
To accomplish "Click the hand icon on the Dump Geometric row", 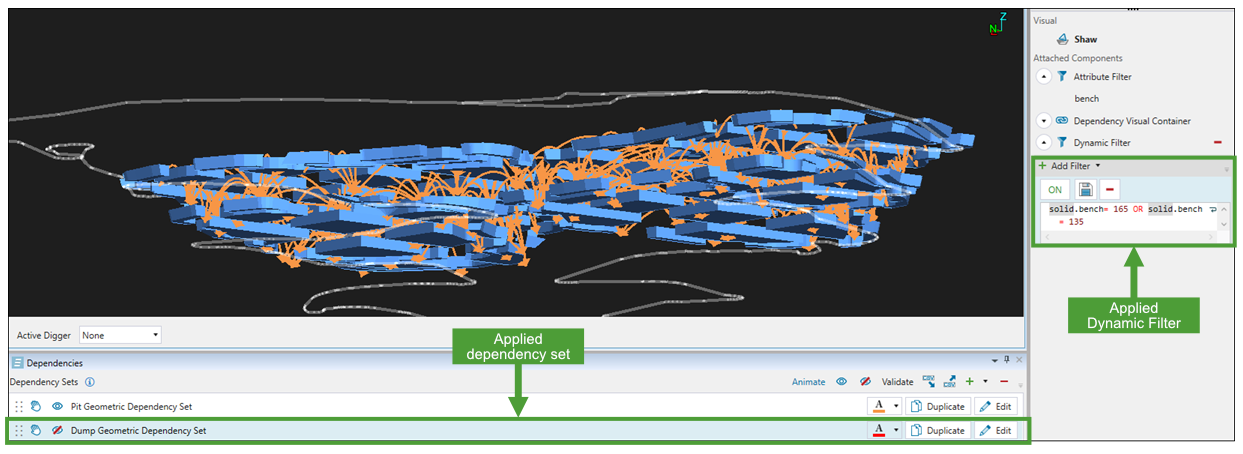I will [35, 430].
